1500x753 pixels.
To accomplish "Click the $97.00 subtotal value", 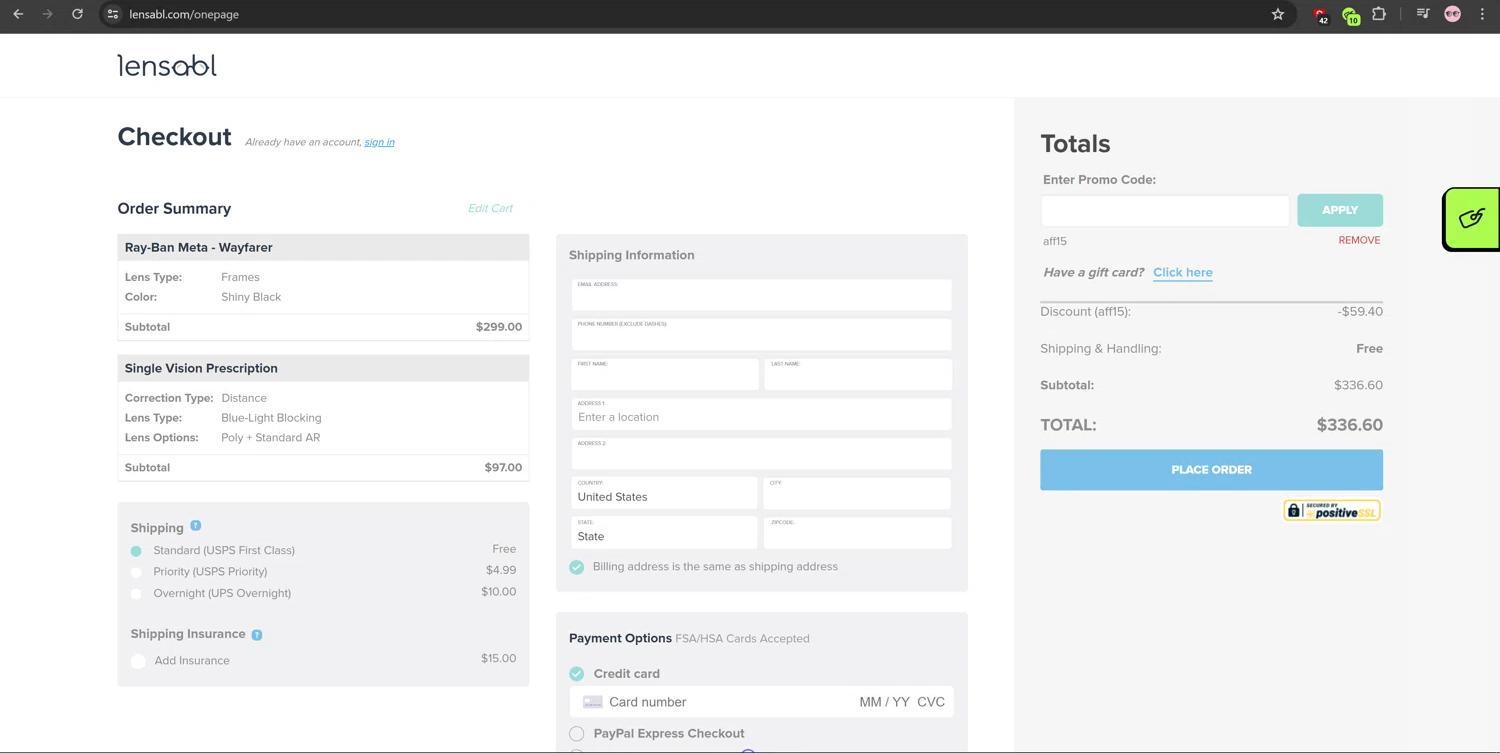I will pos(503,468).
